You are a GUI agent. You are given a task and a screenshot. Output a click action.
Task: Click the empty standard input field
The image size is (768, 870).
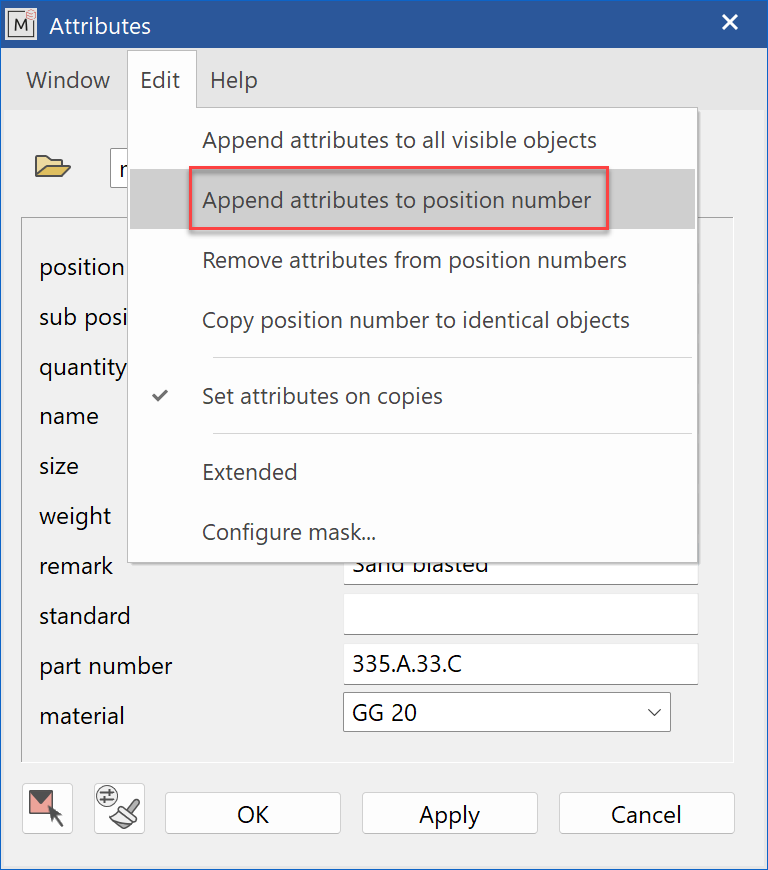[521, 614]
